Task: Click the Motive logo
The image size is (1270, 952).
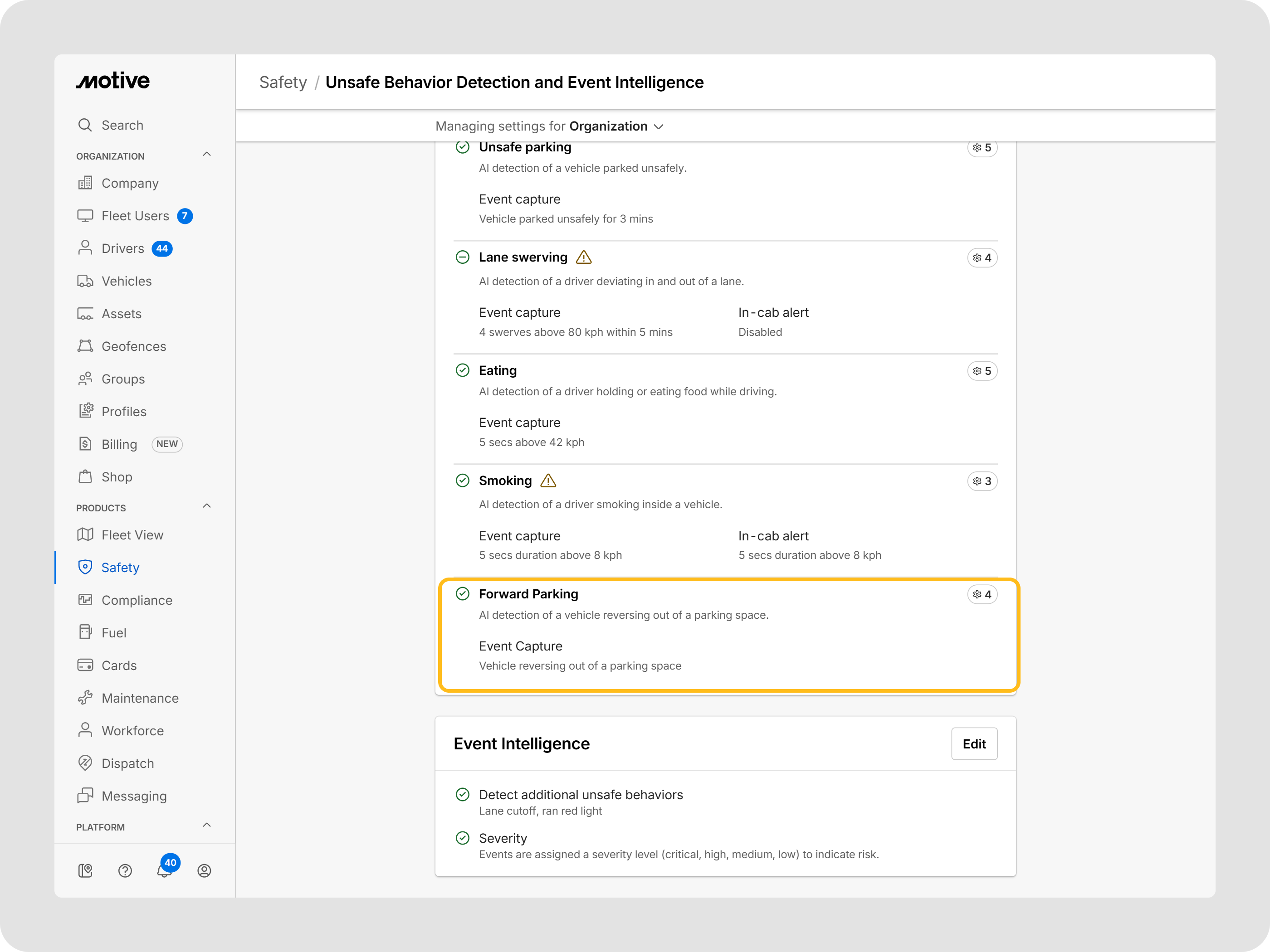Action: point(113,81)
